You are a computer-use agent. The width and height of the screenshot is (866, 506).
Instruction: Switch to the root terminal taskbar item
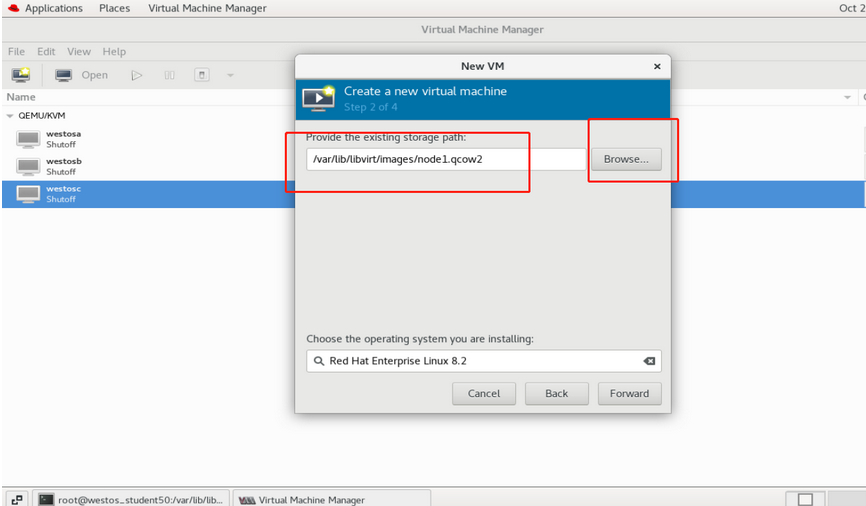pos(131,499)
